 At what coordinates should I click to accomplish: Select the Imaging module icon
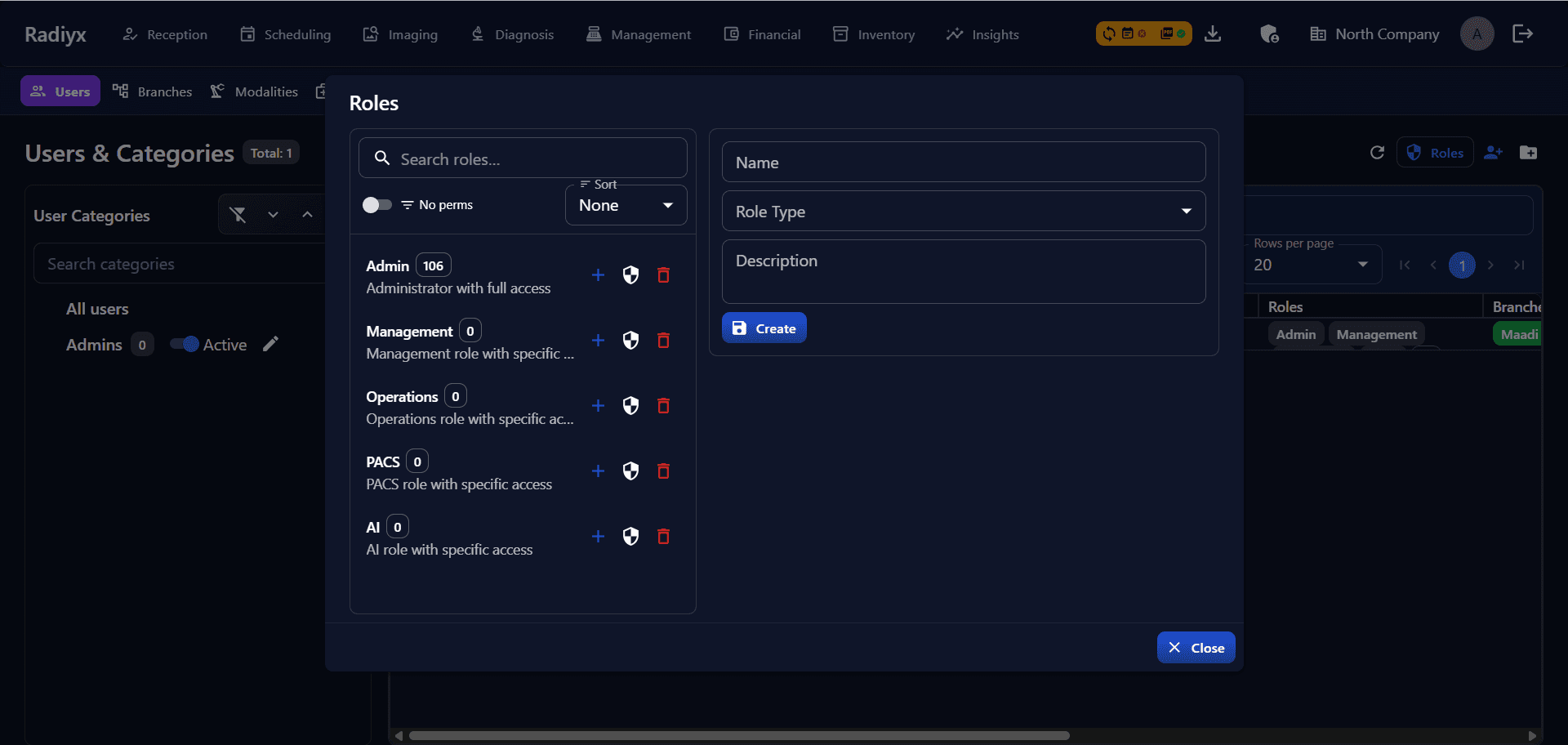click(x=372, y=33)
